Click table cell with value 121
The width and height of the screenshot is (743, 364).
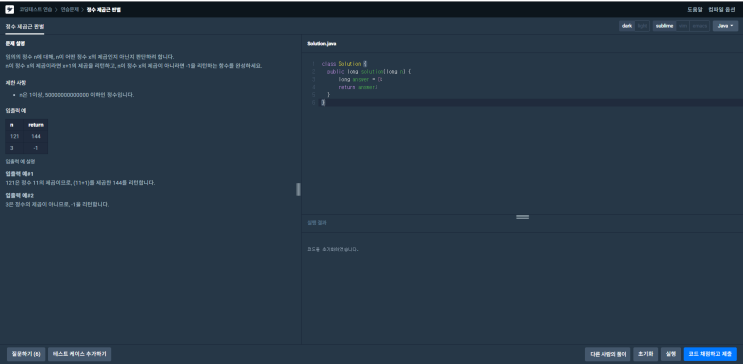click(14, 136)
